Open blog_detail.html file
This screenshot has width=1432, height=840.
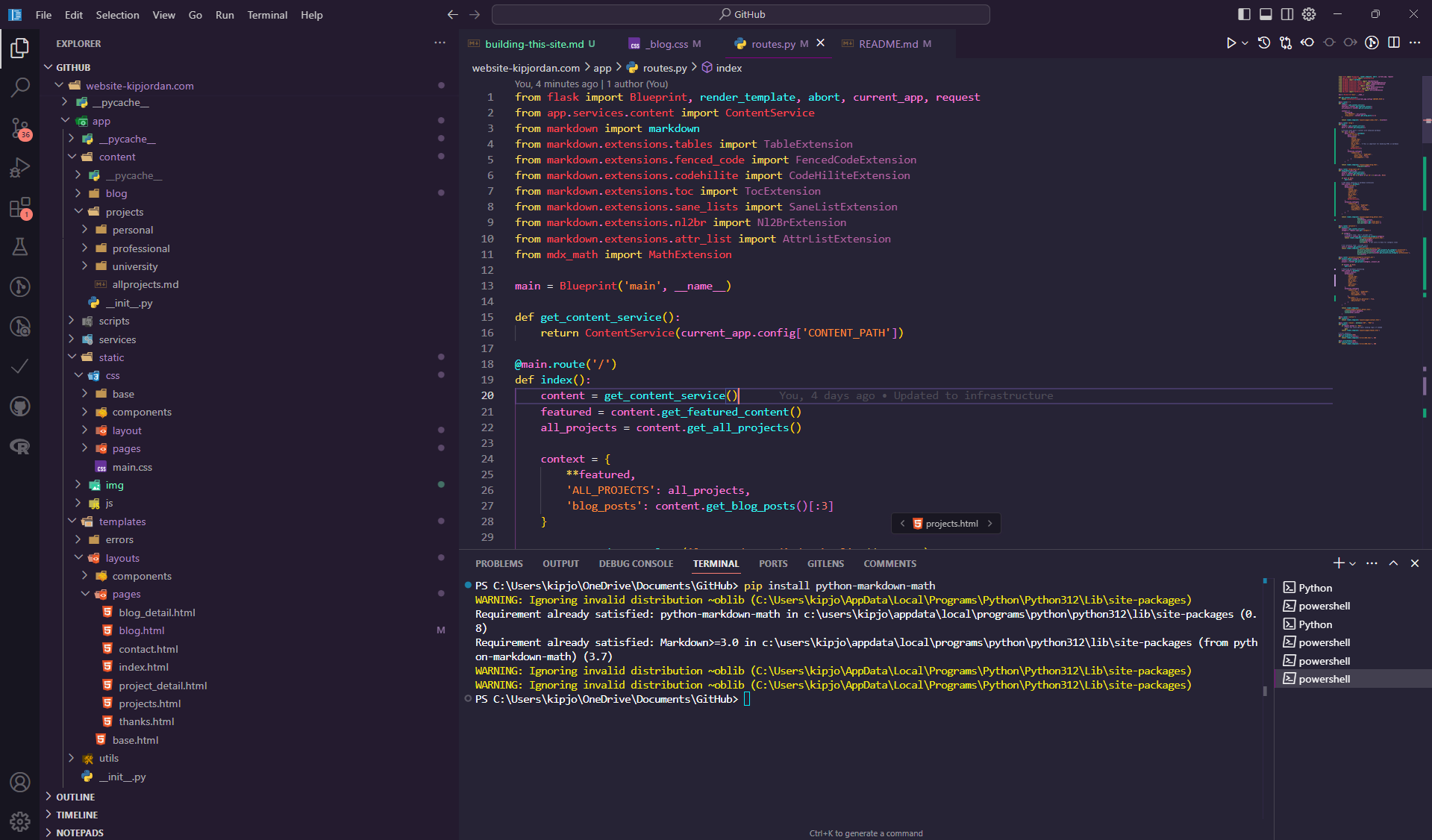click(250, 612)
